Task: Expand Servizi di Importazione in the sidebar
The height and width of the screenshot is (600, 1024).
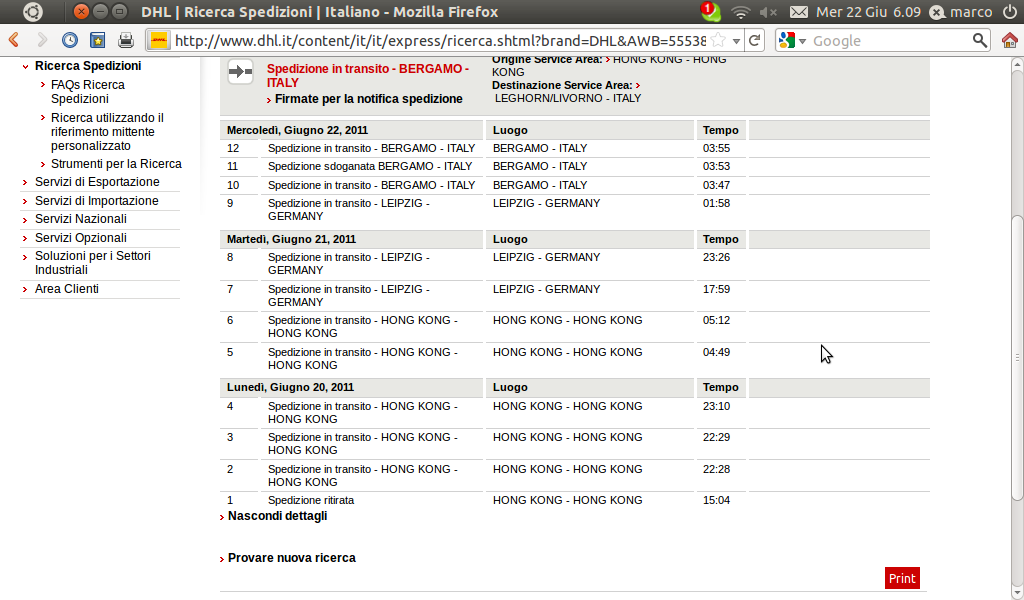Action: 97,200
